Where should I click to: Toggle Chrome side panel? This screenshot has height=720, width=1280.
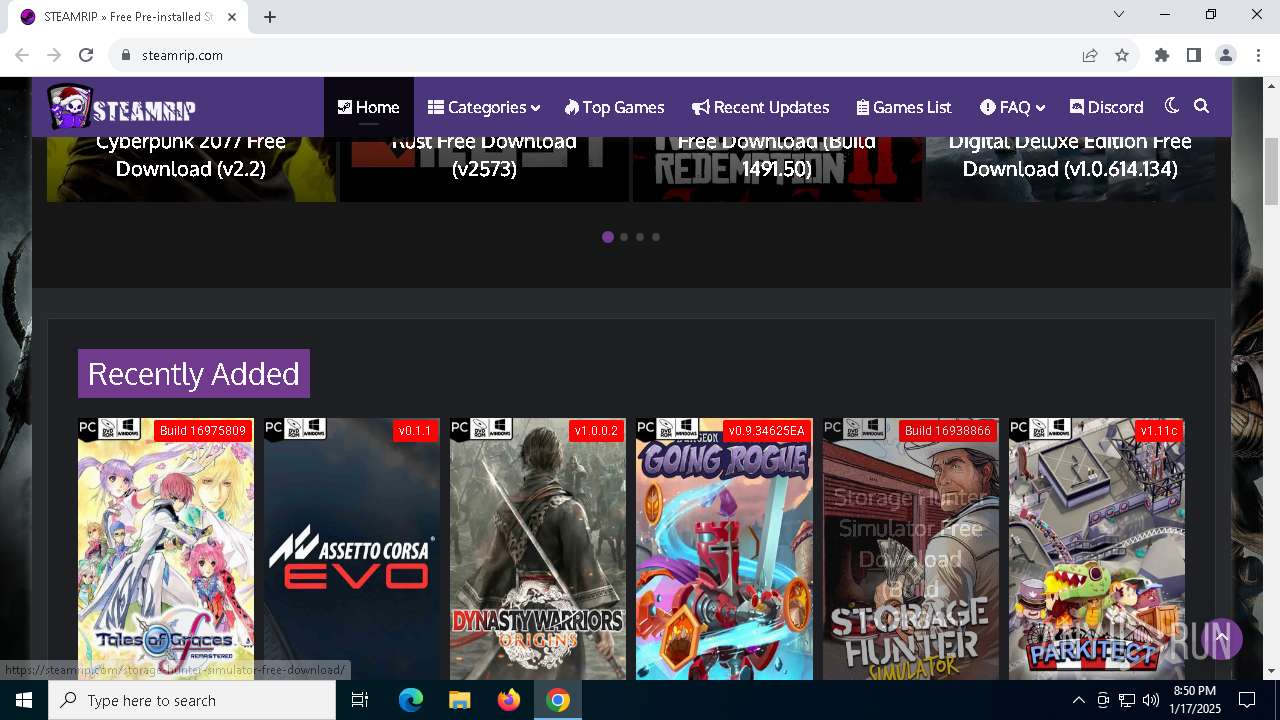point(1194,55)
